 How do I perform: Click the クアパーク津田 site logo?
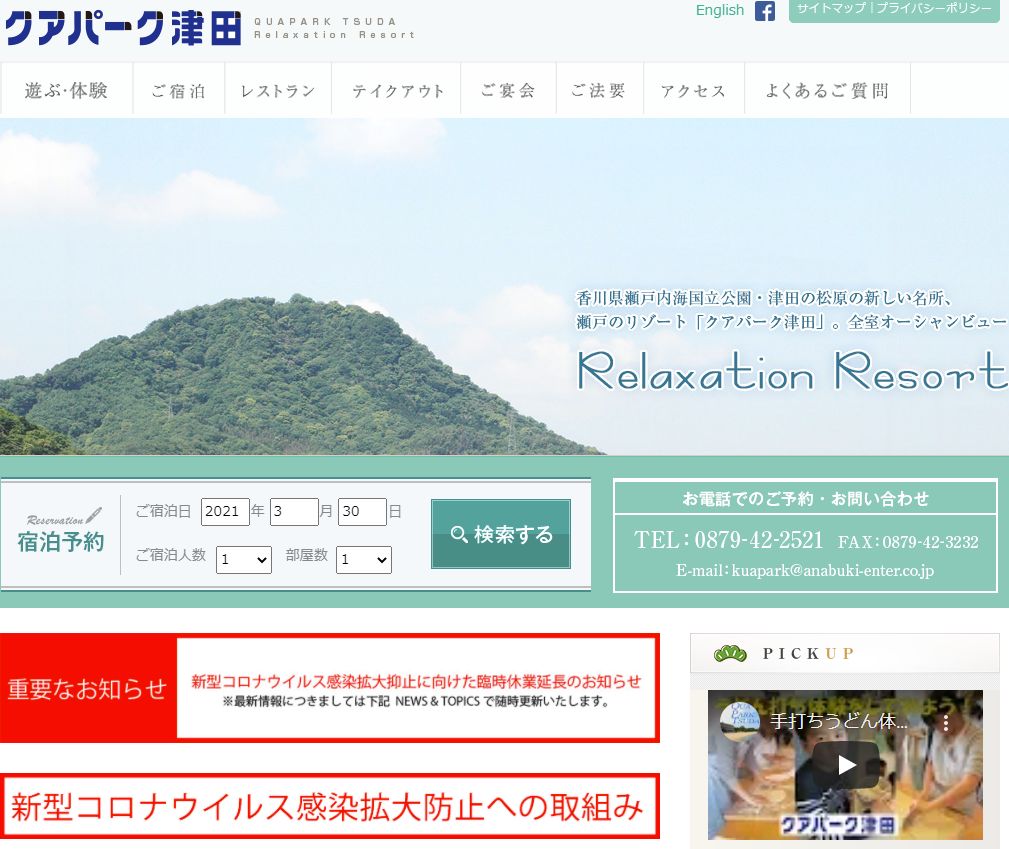click(x=124, y=28)
